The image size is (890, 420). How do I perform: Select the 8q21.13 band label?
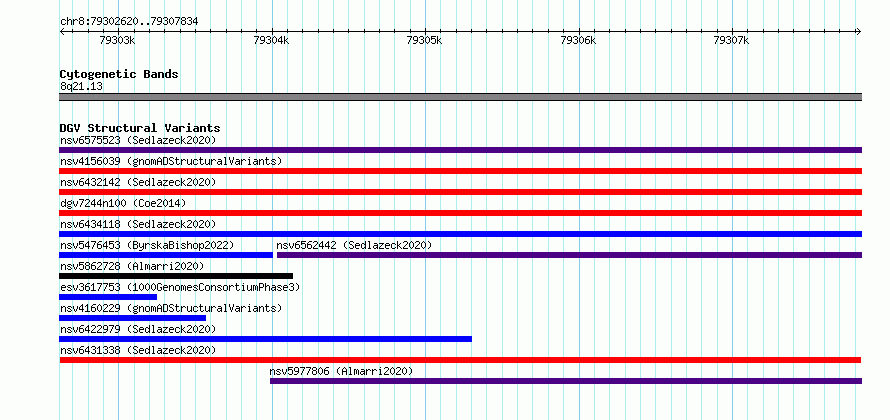pyautogui.click(x=81, y=86)
